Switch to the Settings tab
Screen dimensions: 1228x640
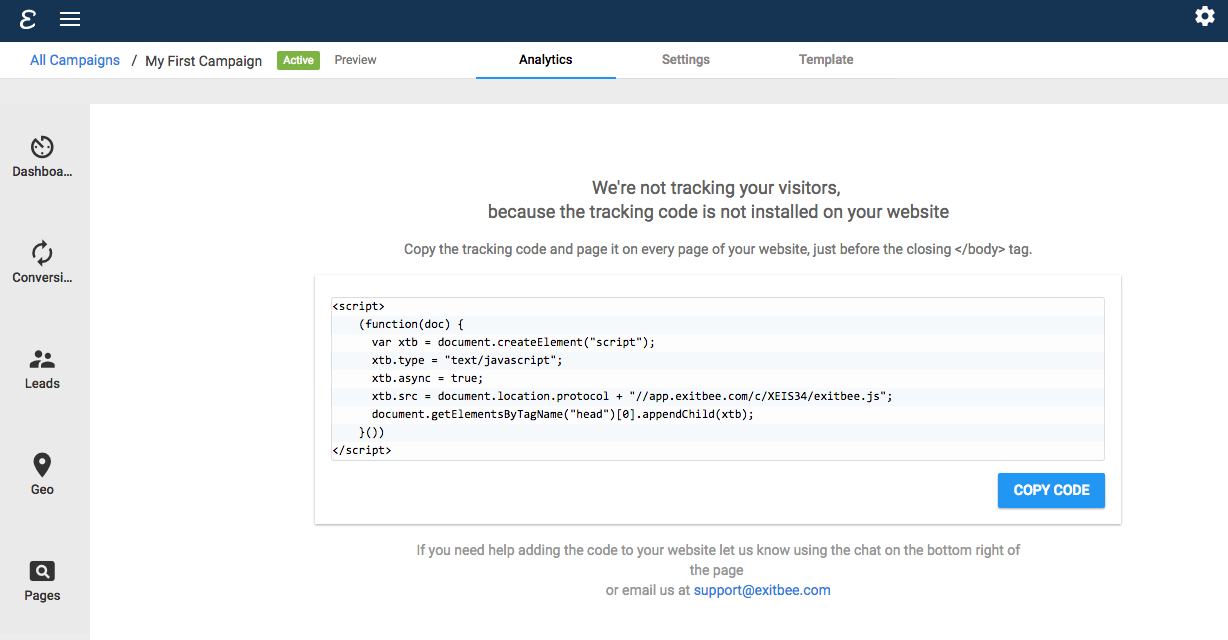pos(686,60)
